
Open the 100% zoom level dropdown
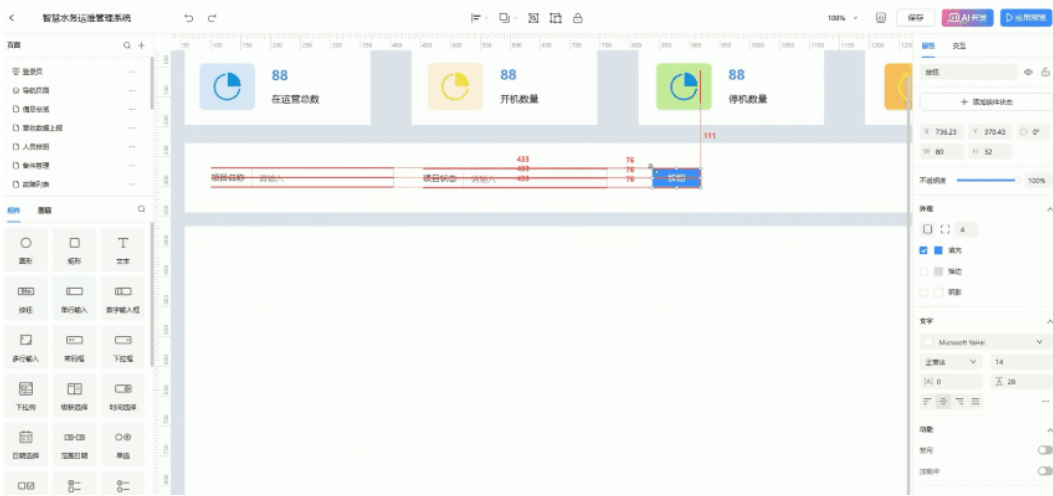point(843,18)
